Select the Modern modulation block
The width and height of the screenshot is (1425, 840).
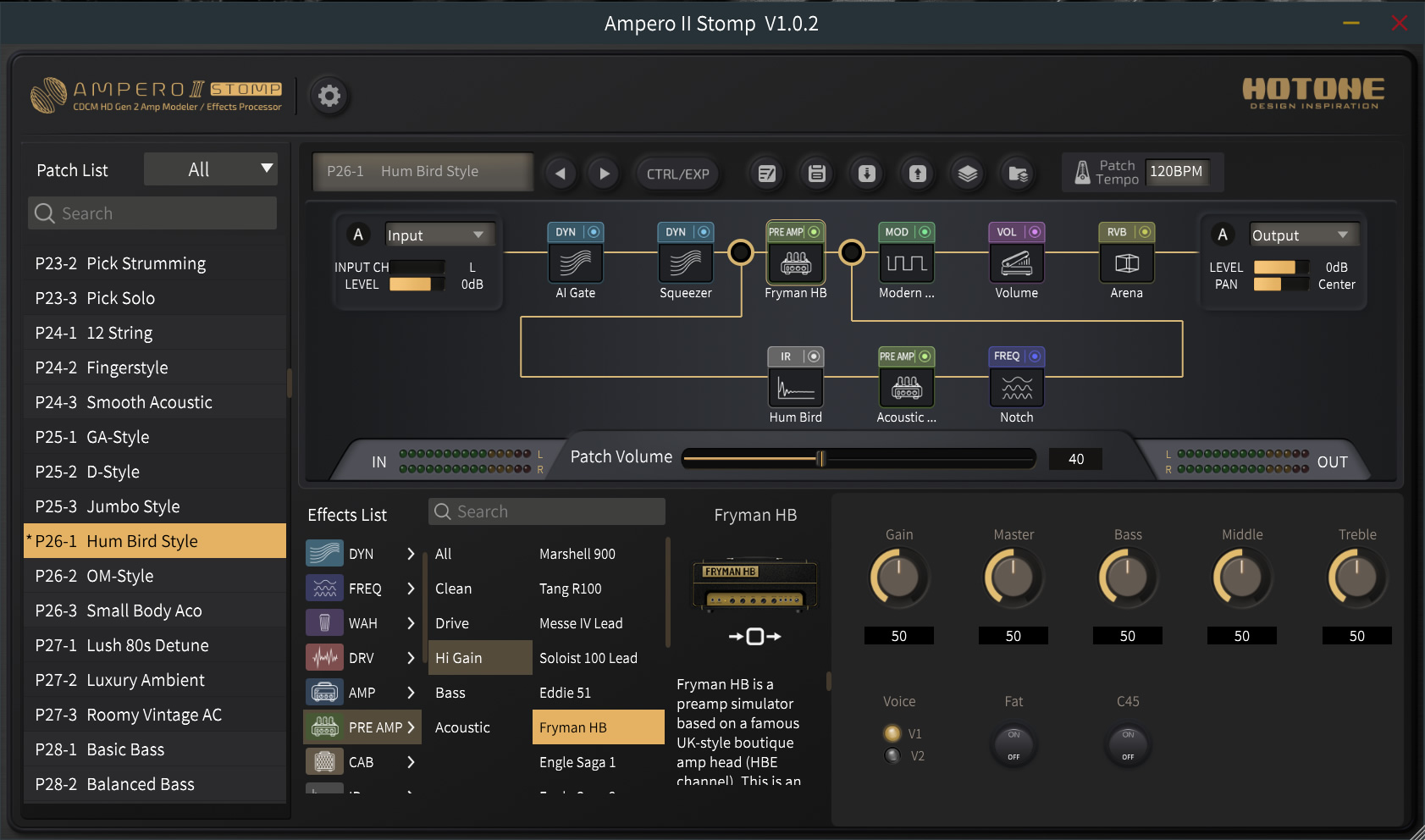point(906,263)
